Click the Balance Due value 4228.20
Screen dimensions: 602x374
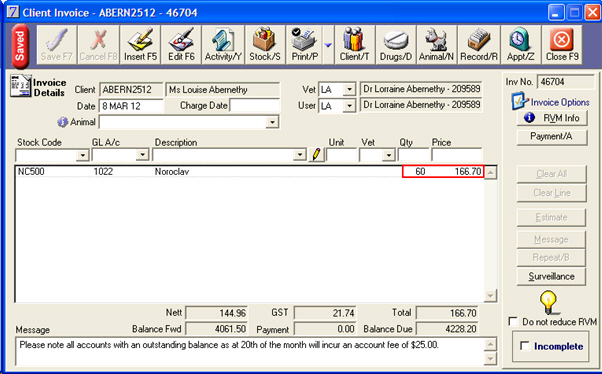(x=448, y=329)
